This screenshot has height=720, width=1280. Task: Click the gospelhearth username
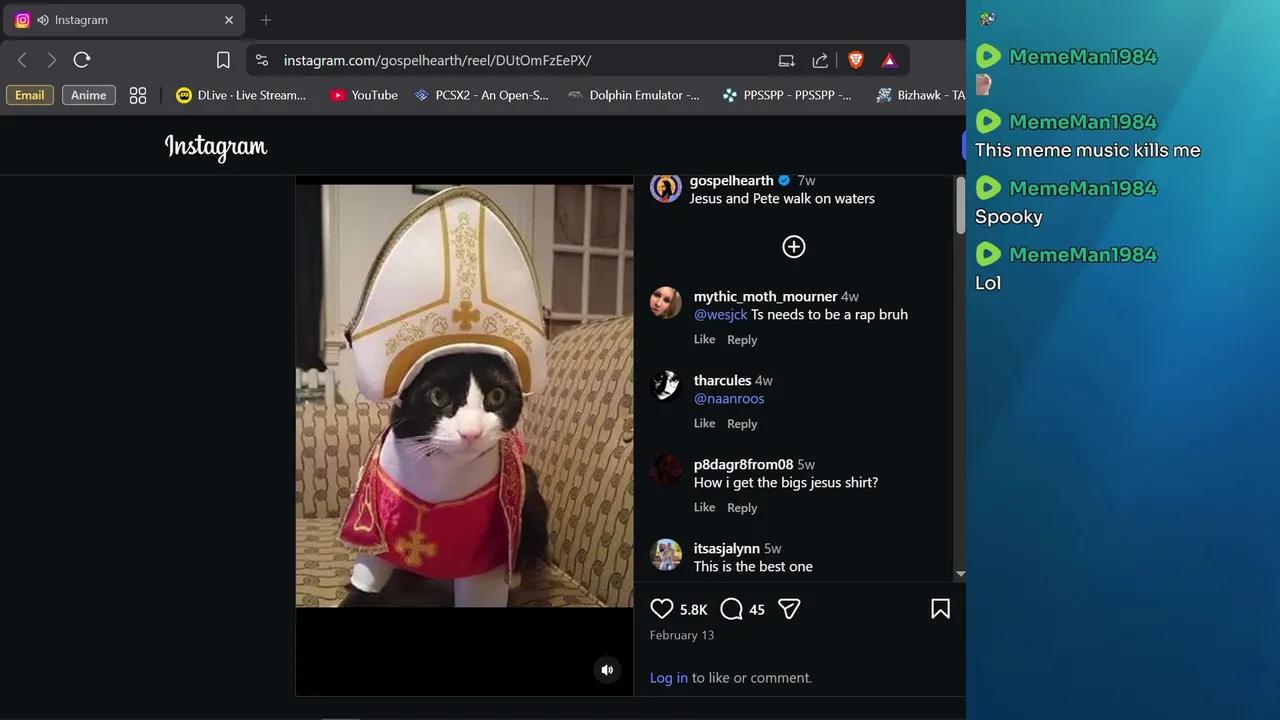732,181
